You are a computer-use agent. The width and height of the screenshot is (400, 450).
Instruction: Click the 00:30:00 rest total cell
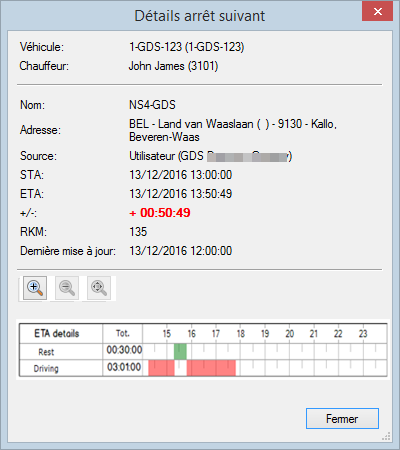coord(124,350)
